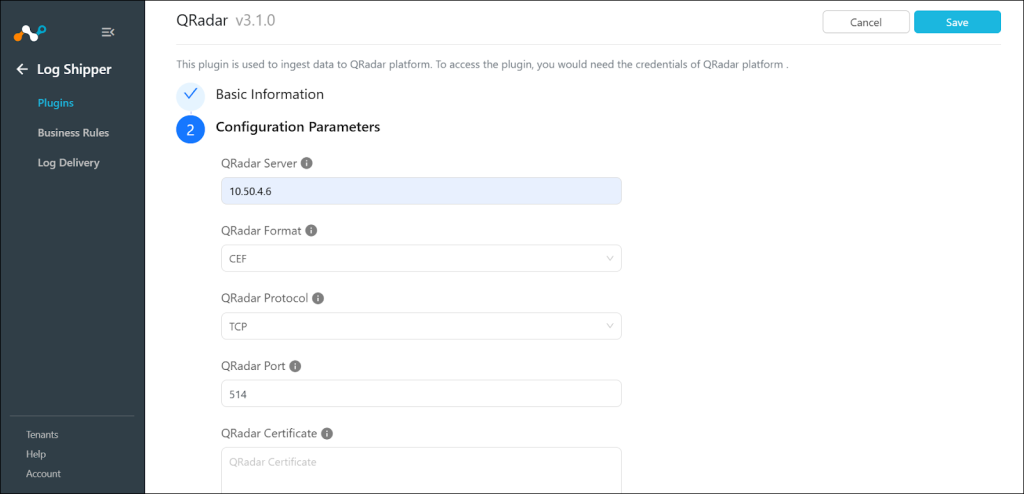The image size is (1024, 494).
Task: Click the version v3.1.0 text
Action: tap(255, 20)
